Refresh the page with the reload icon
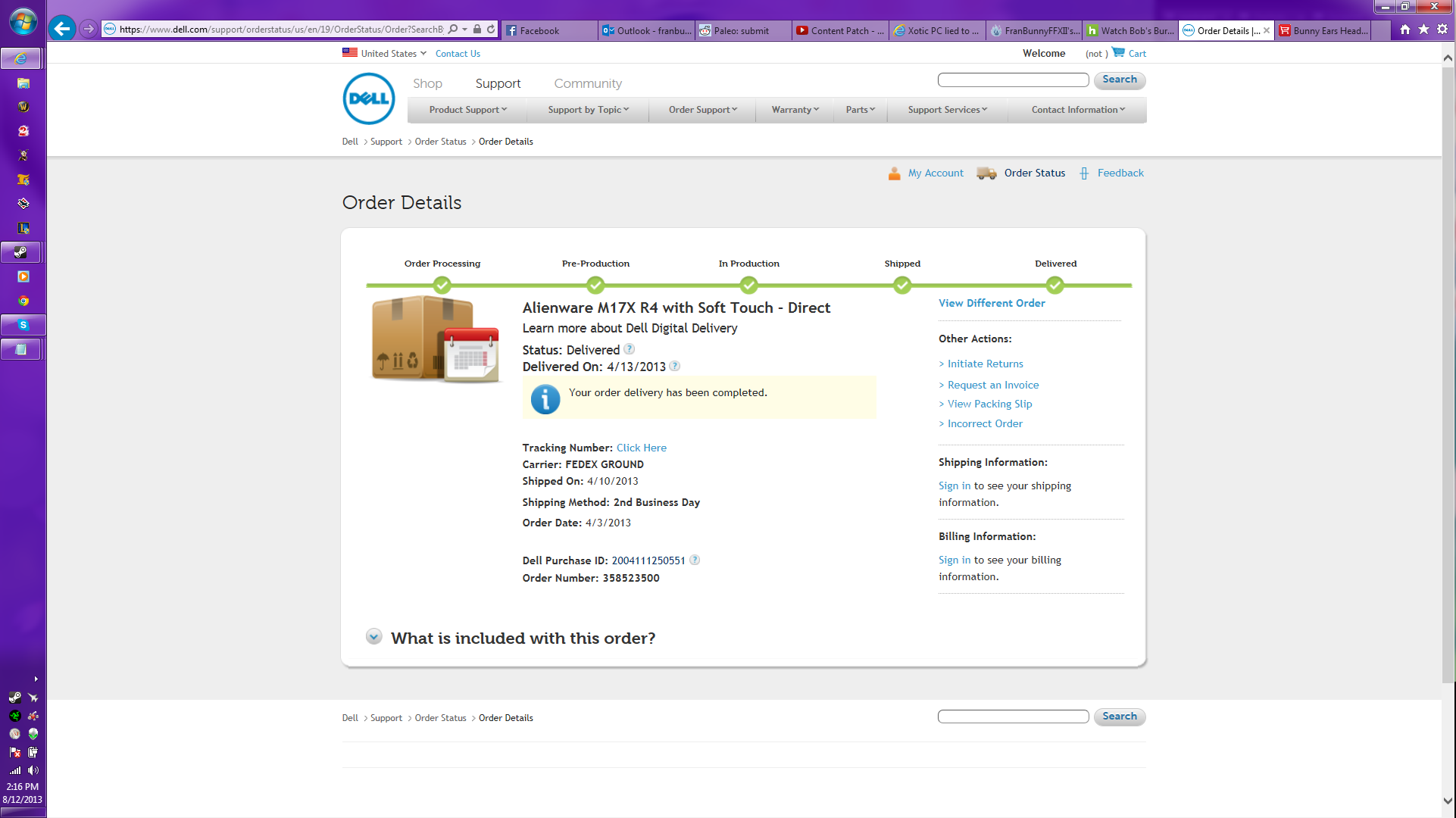Screen dimensions: 1456x818 click(x=491, y=30)
